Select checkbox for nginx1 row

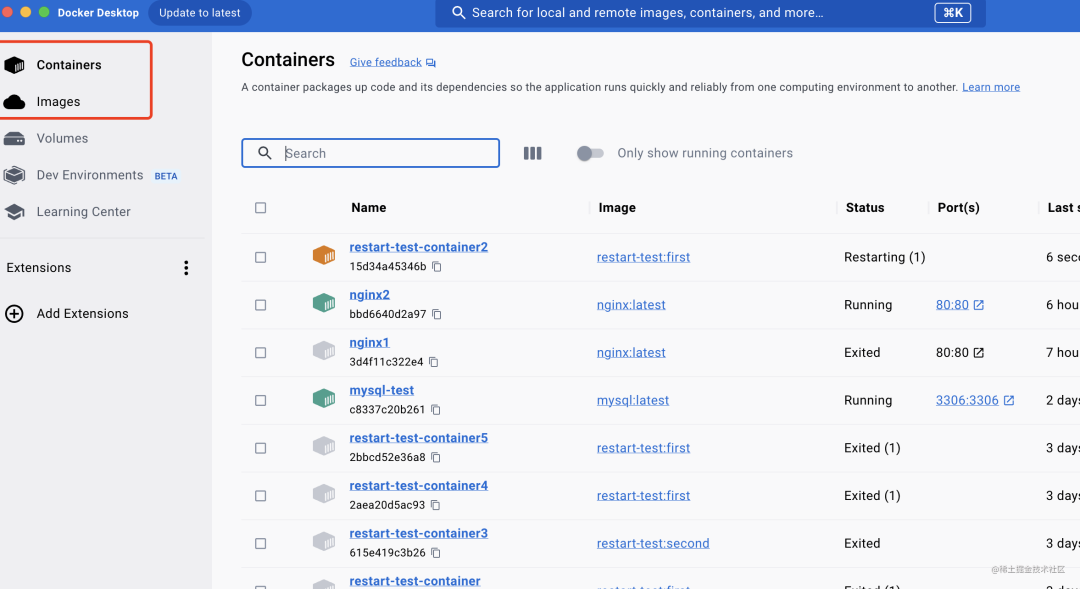coord(260,352)
